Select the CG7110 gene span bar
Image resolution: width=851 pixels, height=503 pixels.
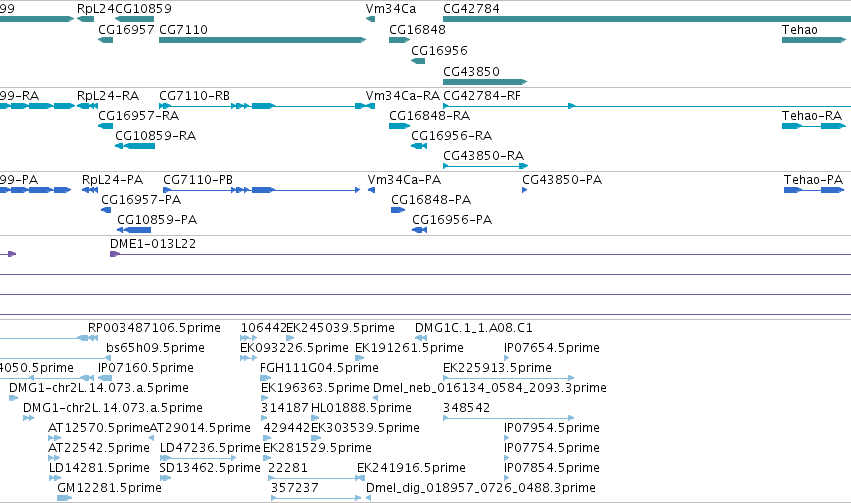(x=262, y=40)
